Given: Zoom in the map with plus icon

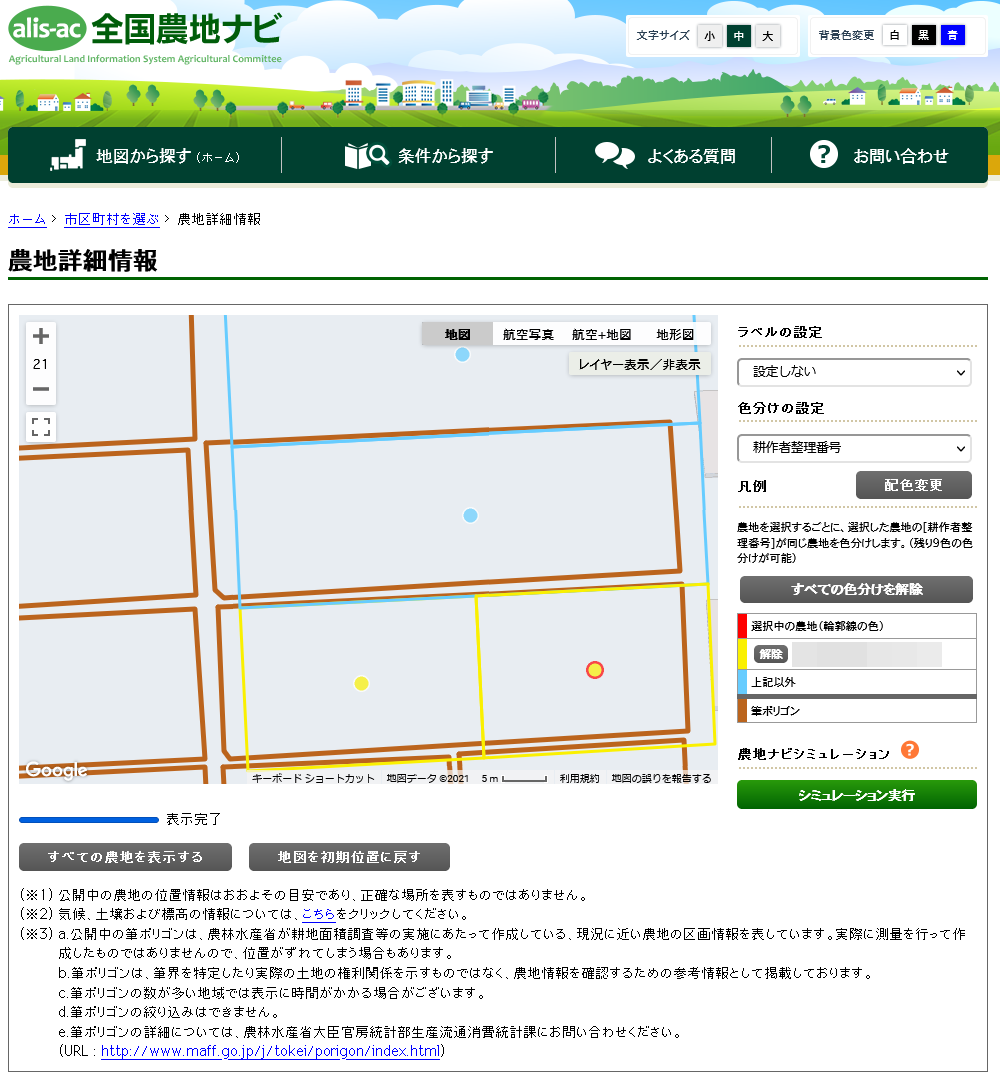Looking at the screenshot, I should pyautogui.click(x=41, y=337).
